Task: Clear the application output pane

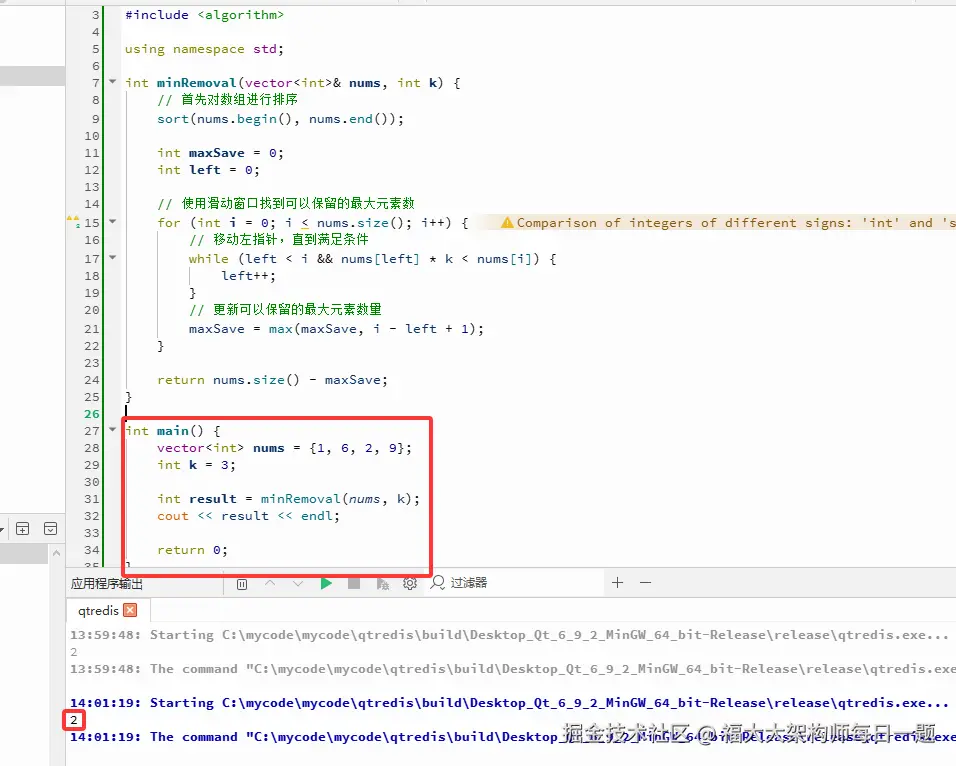Action: pos(242,584)
